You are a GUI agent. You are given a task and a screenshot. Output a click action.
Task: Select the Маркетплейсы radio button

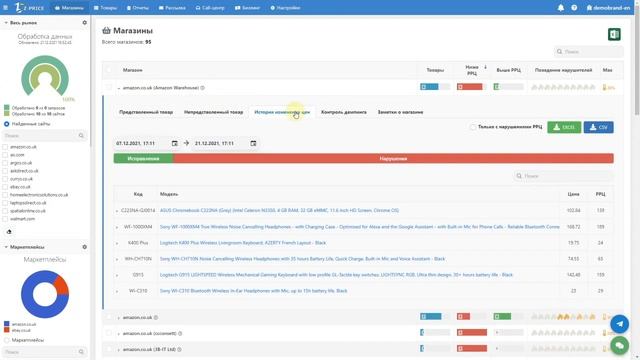pyautogui.click(x=7, y=340)
